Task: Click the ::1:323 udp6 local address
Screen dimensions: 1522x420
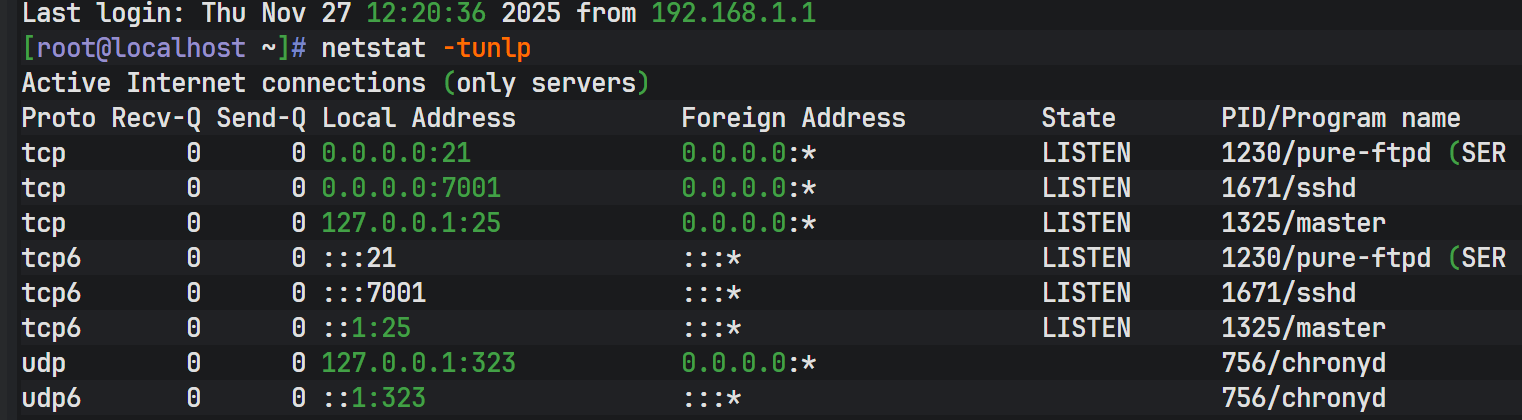Action: pos(374,398)
